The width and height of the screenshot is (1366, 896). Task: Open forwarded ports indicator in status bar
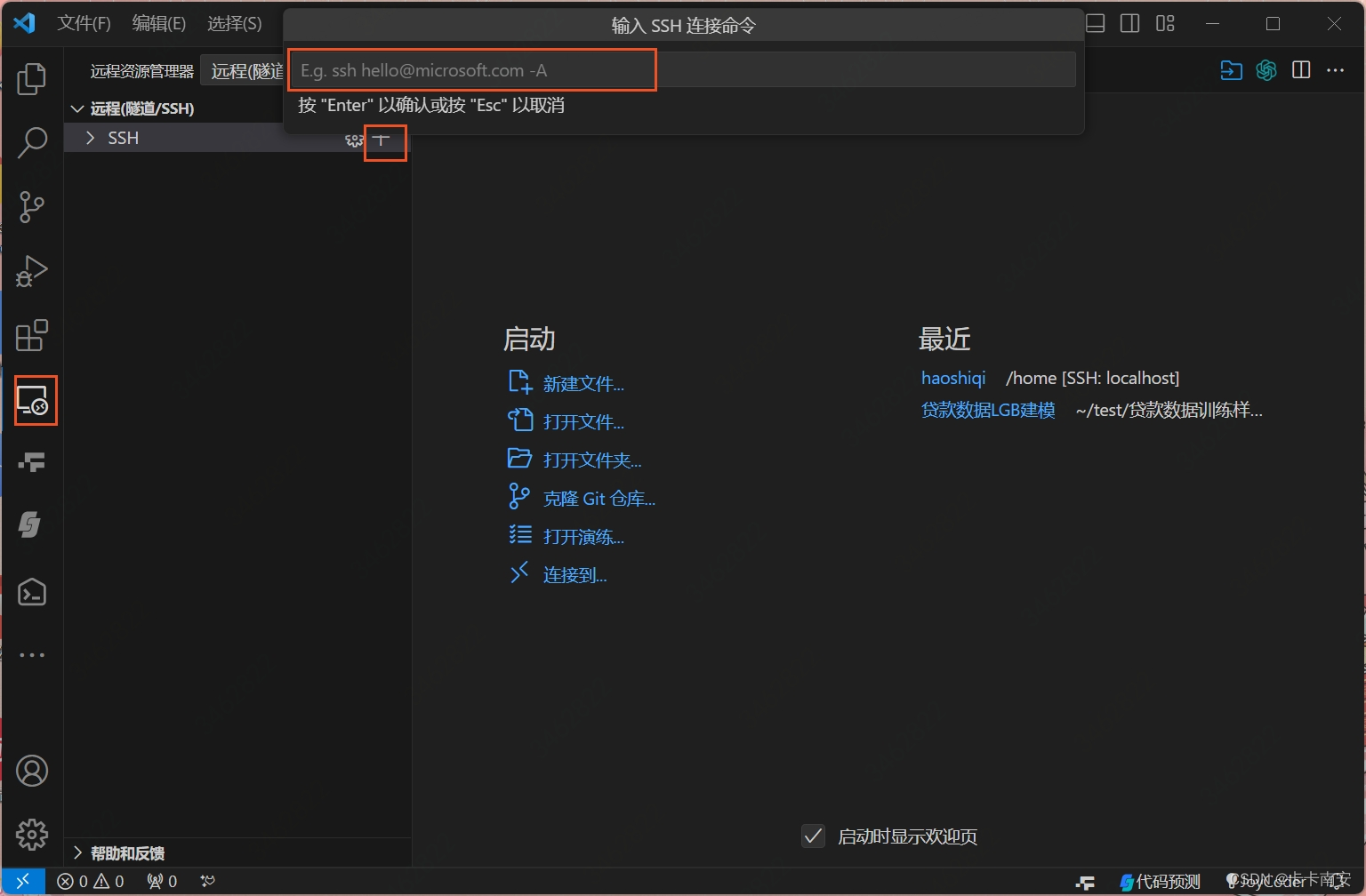pos(162,882)
